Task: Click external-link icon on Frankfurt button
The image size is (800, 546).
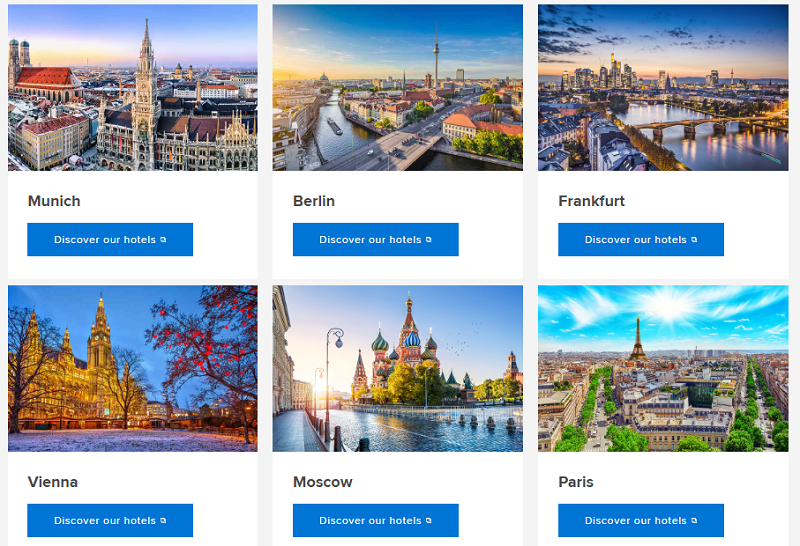Action: pos(694,239)
